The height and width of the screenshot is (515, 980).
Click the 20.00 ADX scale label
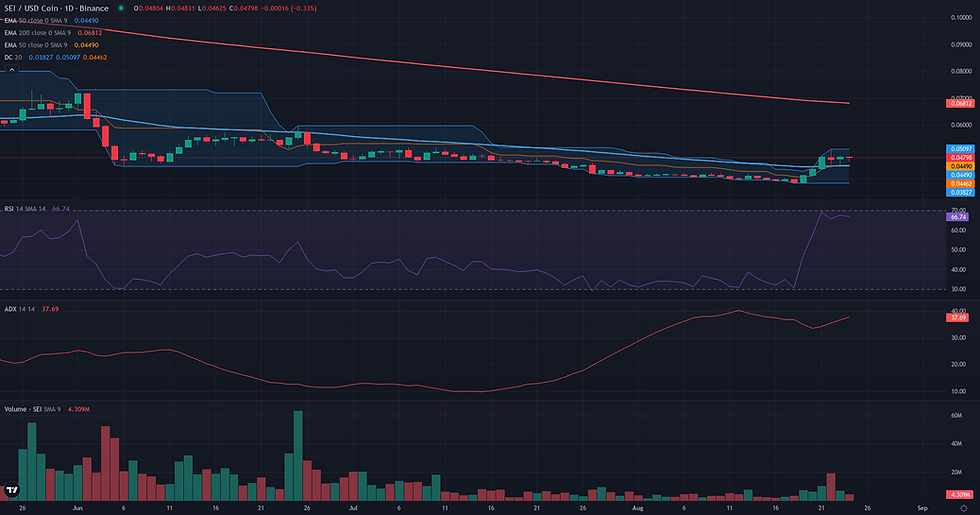(958, 364)
